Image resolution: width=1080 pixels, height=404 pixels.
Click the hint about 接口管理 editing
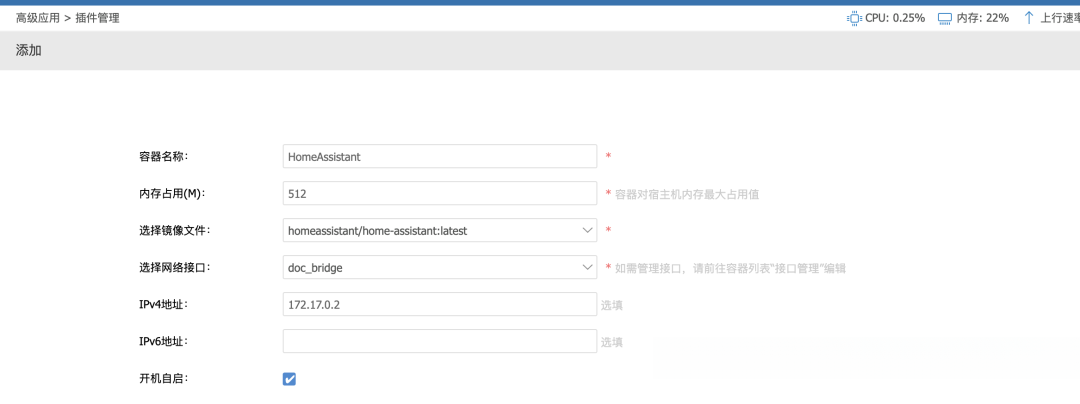click(x=729, y=268)
